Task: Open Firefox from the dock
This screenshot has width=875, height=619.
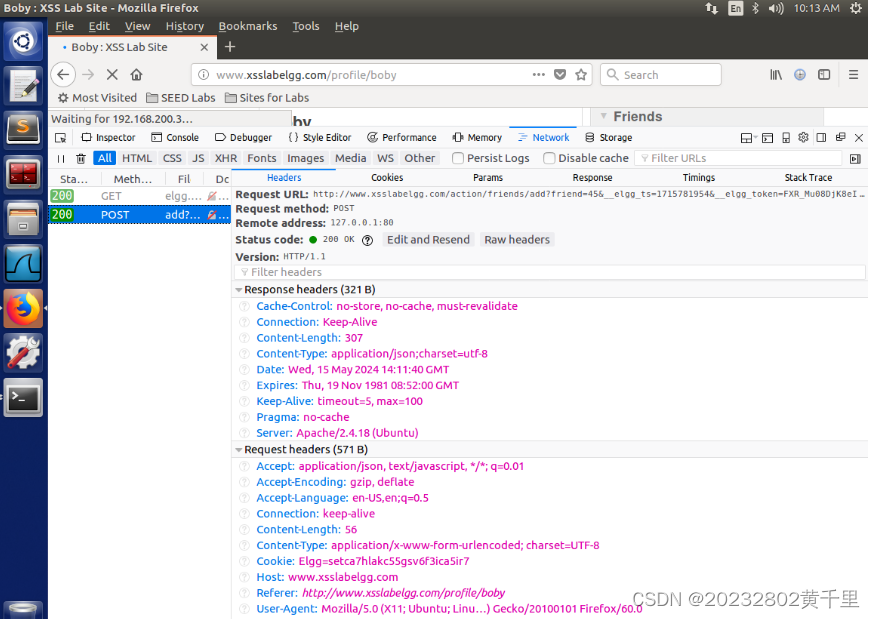Action: tap(23, 309)
